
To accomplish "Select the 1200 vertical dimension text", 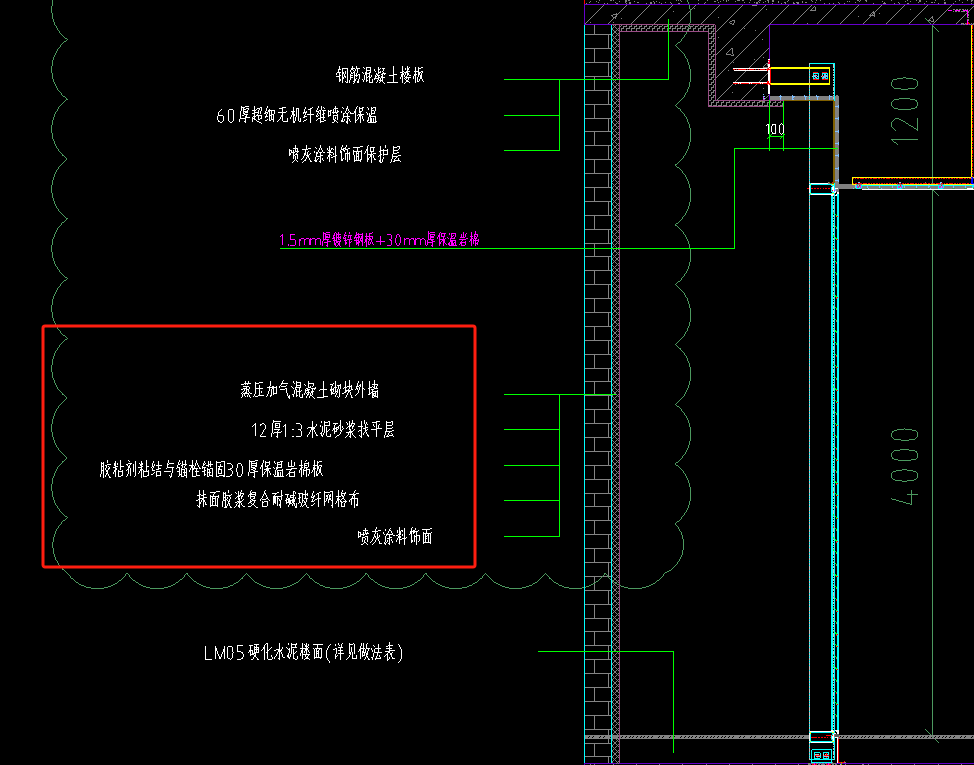I will pos(904,110).
